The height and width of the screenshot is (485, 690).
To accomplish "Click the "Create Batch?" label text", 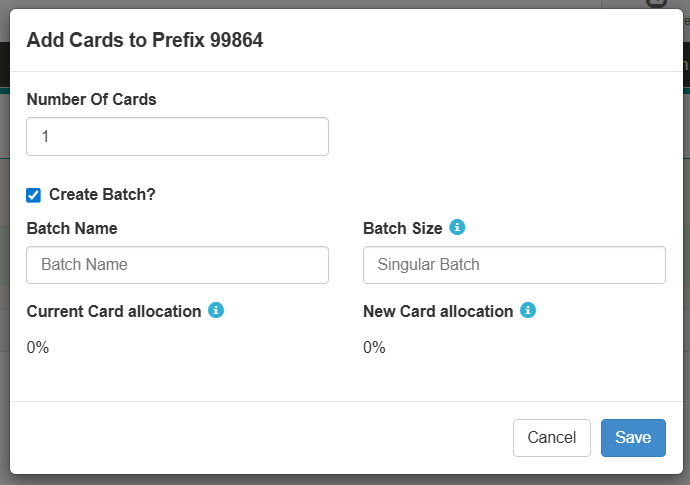I will [102, 194].
